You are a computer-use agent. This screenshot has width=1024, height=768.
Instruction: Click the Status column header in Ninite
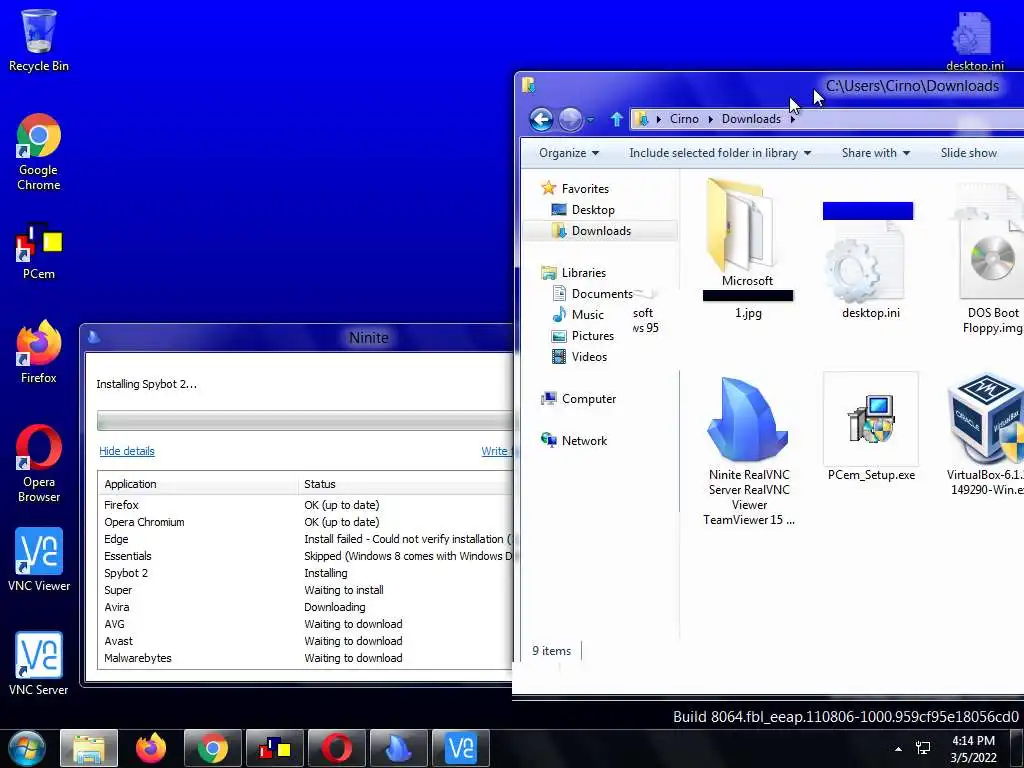406,484
